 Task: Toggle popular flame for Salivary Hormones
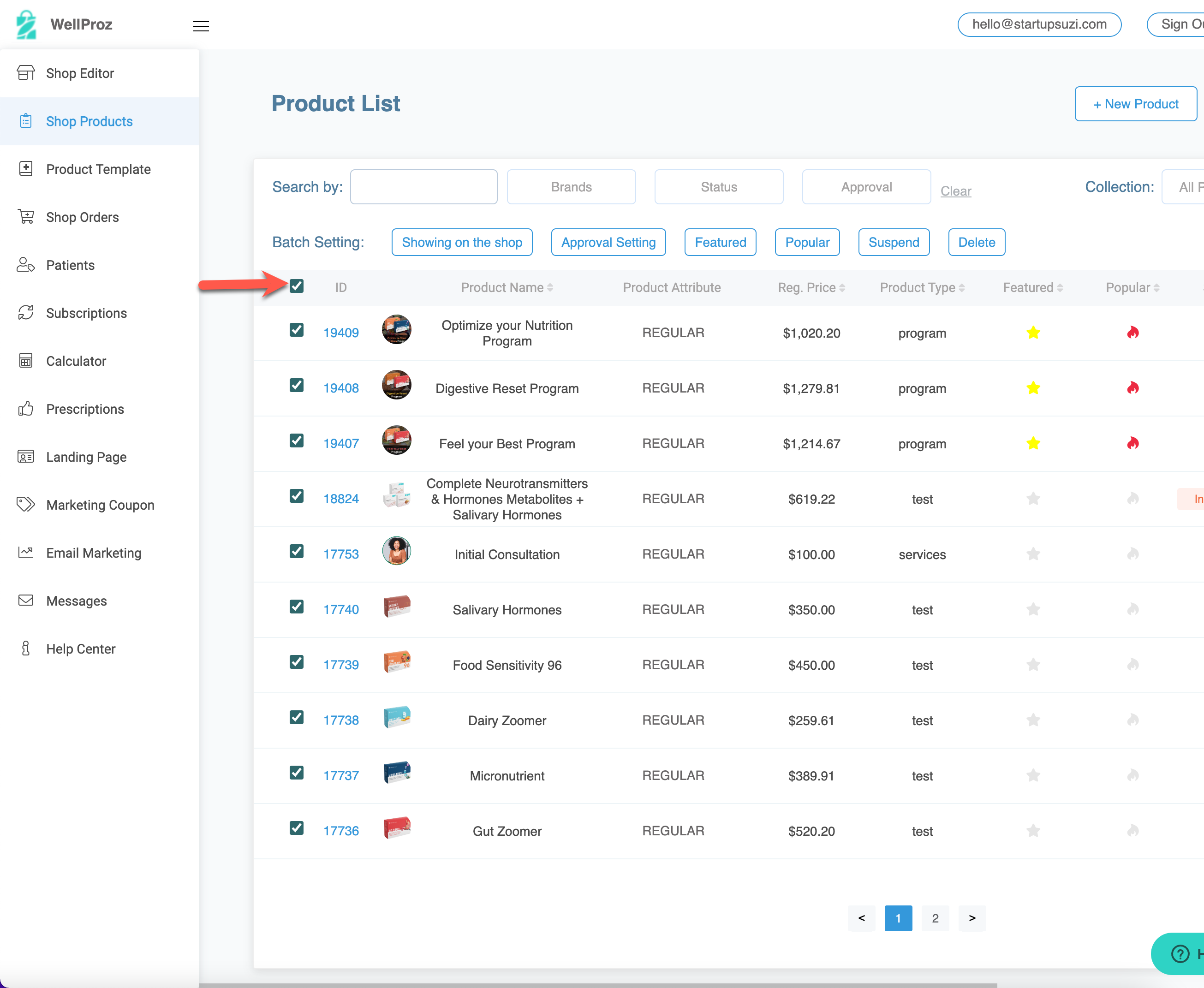coord(1132,609)
